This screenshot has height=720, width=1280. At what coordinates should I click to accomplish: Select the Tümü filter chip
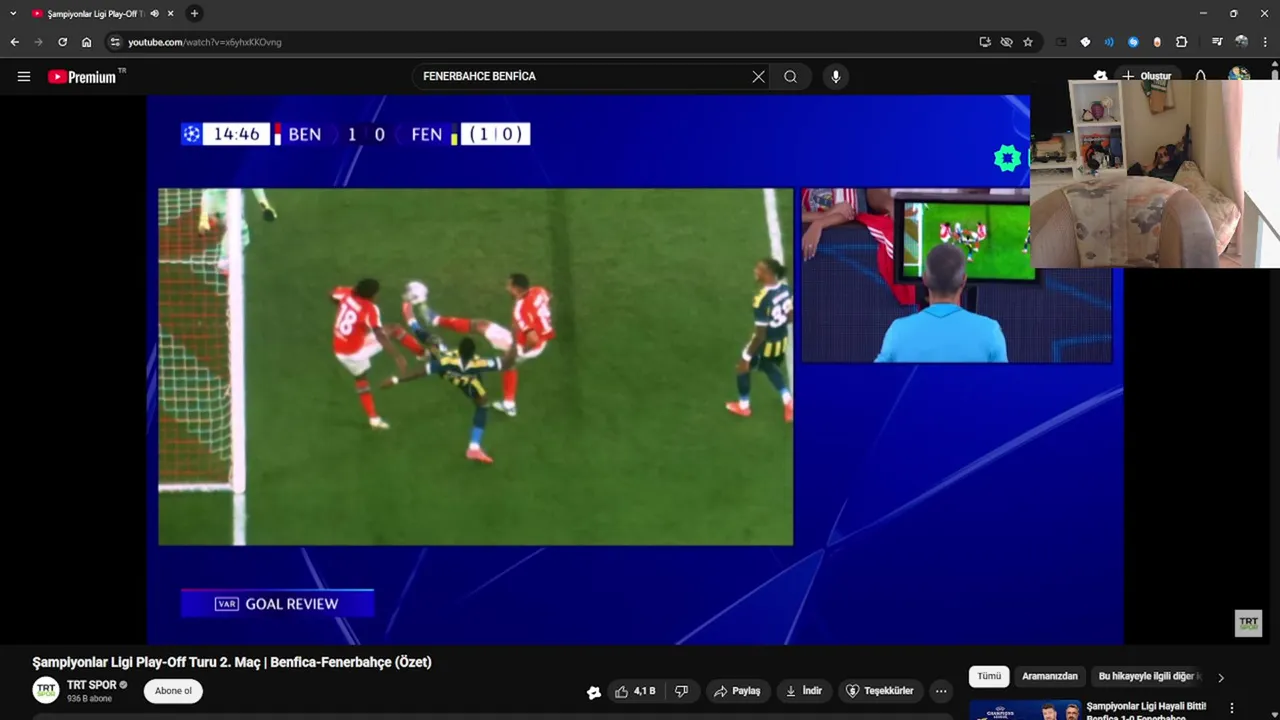click(x=989, y=677)
